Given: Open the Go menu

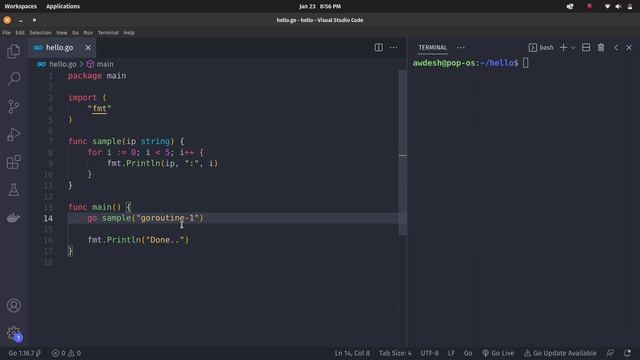Looking at the screenshot, I should pyautogui.click(x=76, y=33).
